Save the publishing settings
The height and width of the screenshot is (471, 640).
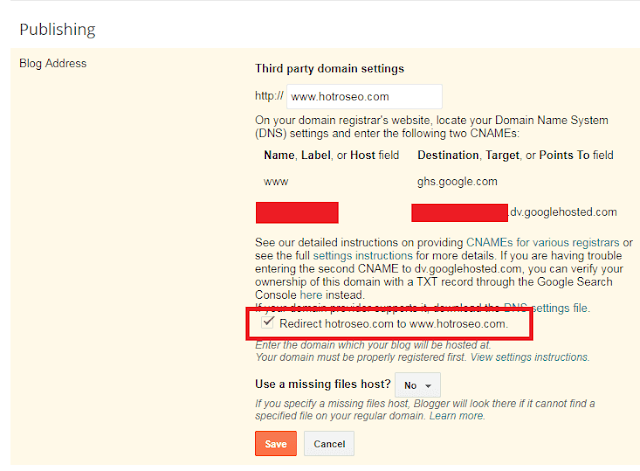tap(276, 444)
